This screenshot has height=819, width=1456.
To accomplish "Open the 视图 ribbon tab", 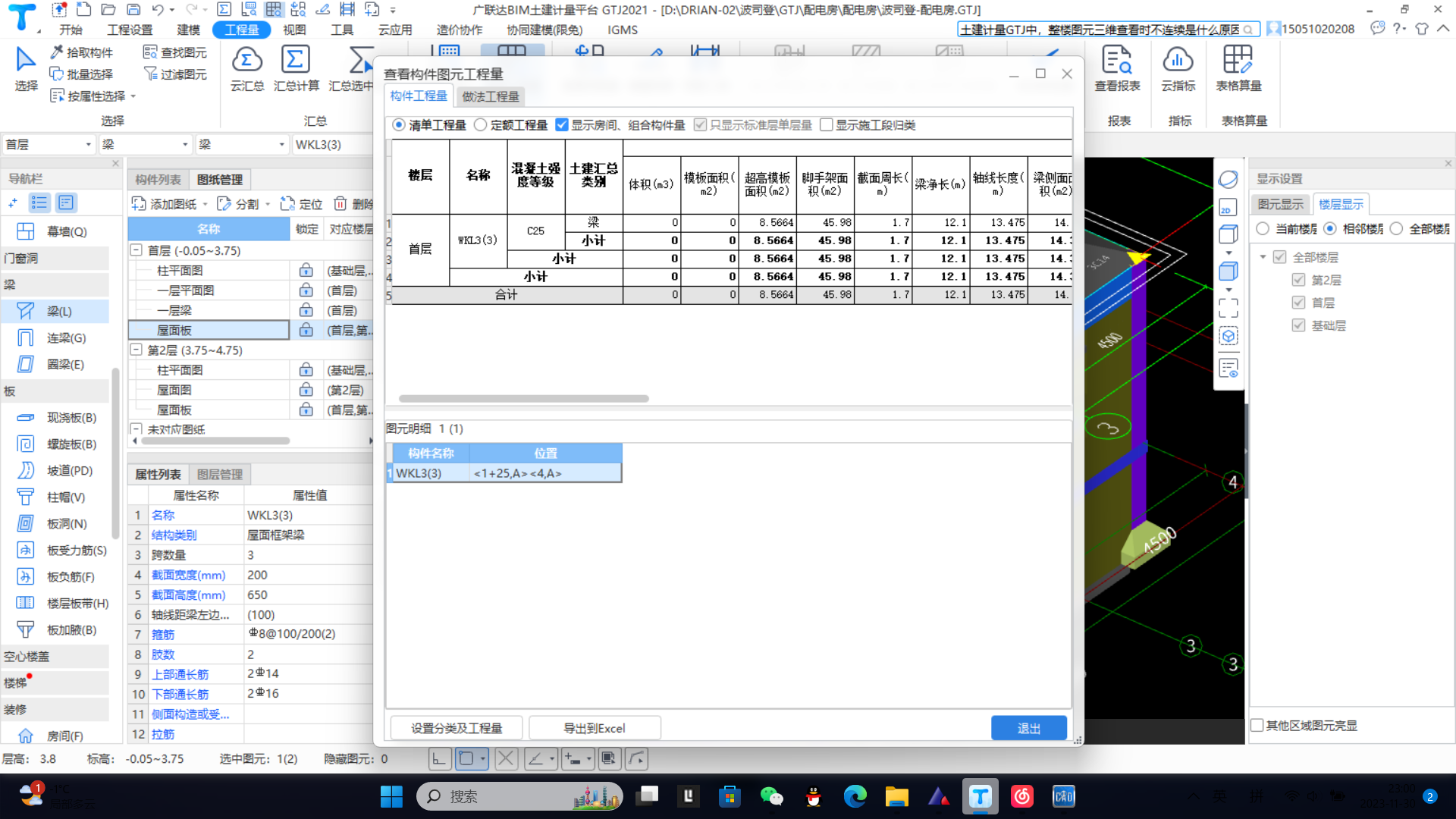I will click(x=294, y=30).
